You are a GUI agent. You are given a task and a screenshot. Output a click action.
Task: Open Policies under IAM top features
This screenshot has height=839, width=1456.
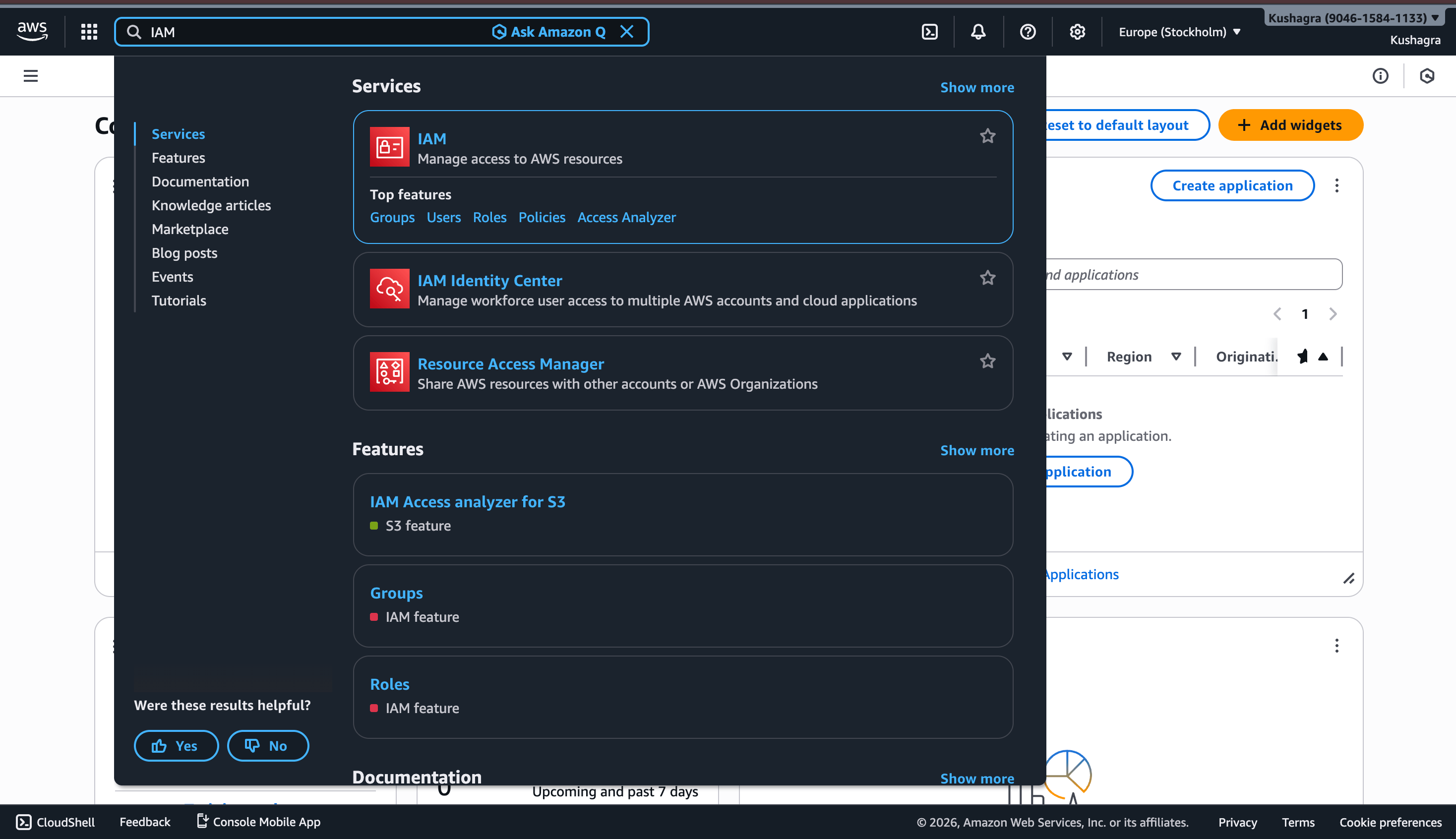[542, 217]
